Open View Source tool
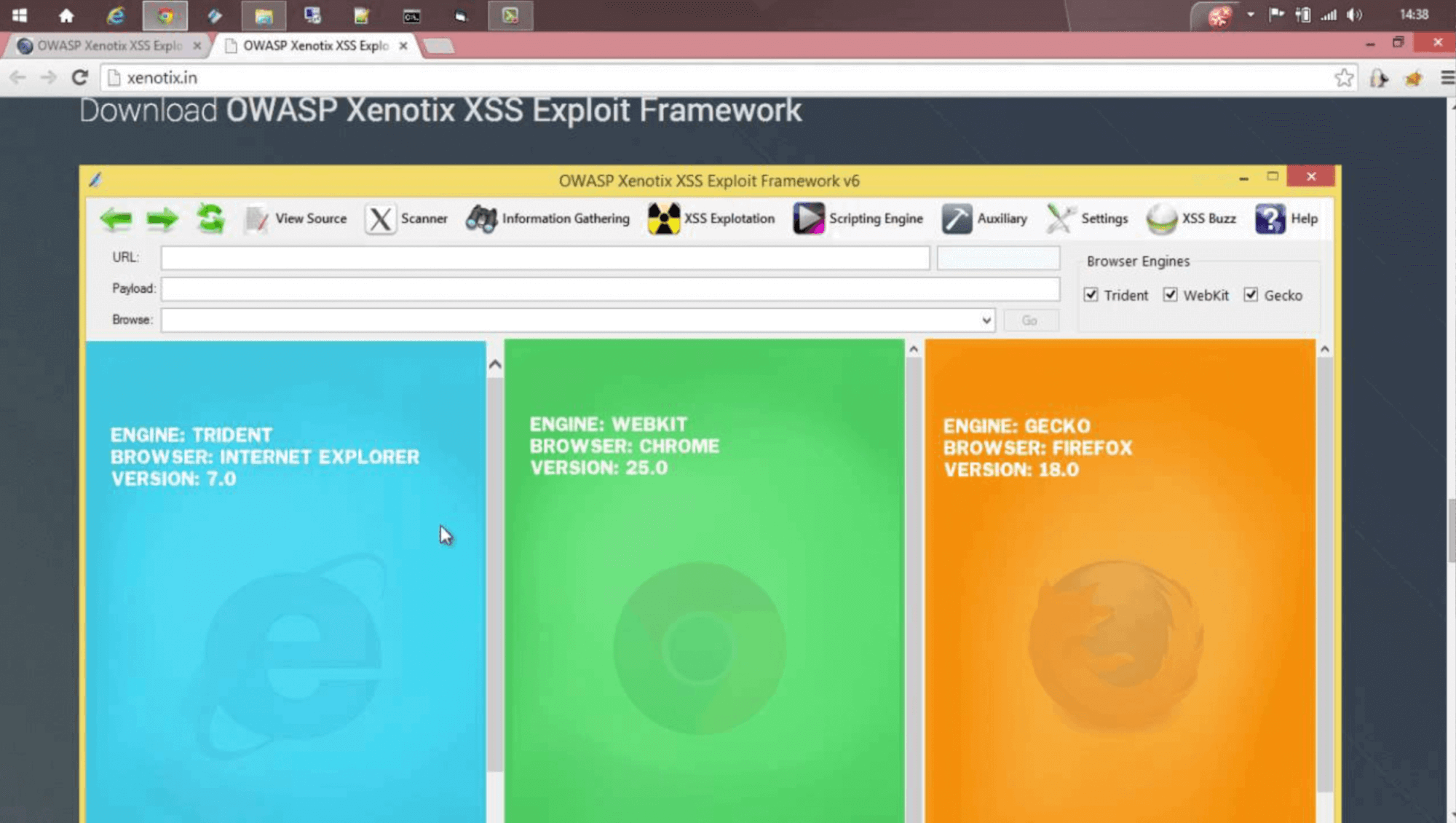 pos(296,218)
